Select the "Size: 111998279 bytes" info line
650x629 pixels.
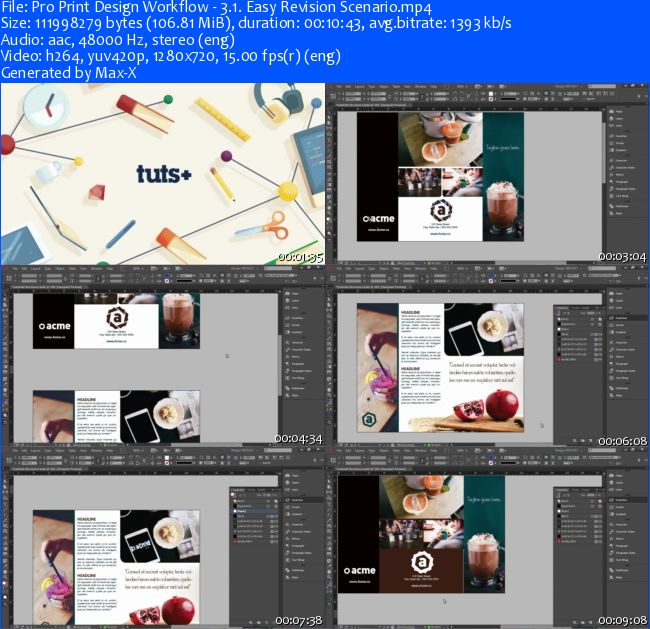click(256, 23)
